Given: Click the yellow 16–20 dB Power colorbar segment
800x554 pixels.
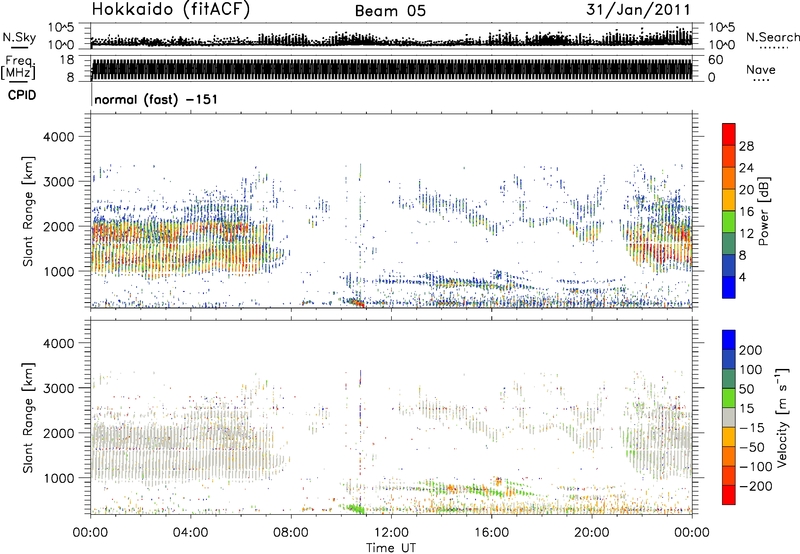Looking at the screenshot, I should click(729, 200).
